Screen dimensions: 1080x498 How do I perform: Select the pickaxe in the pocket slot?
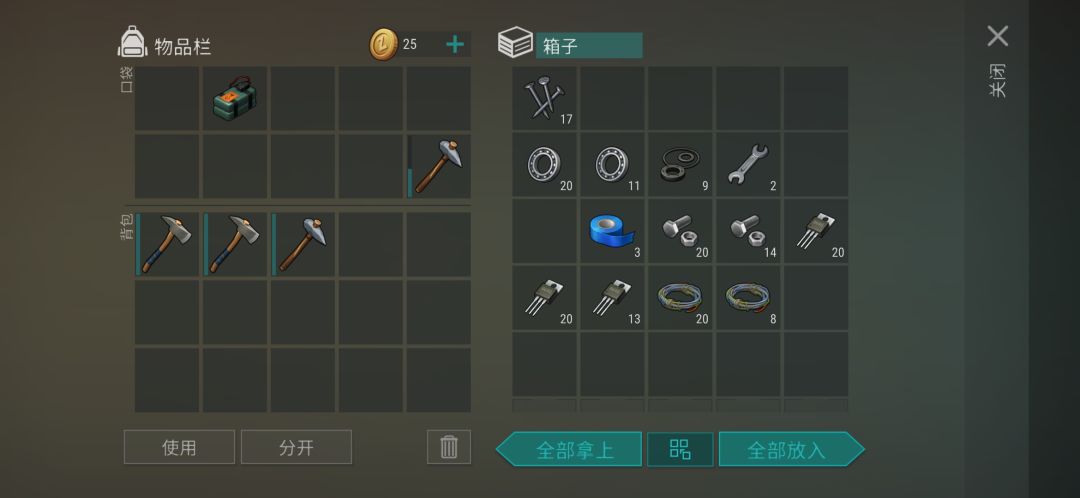pyautogui.click(x=439, y=166)
